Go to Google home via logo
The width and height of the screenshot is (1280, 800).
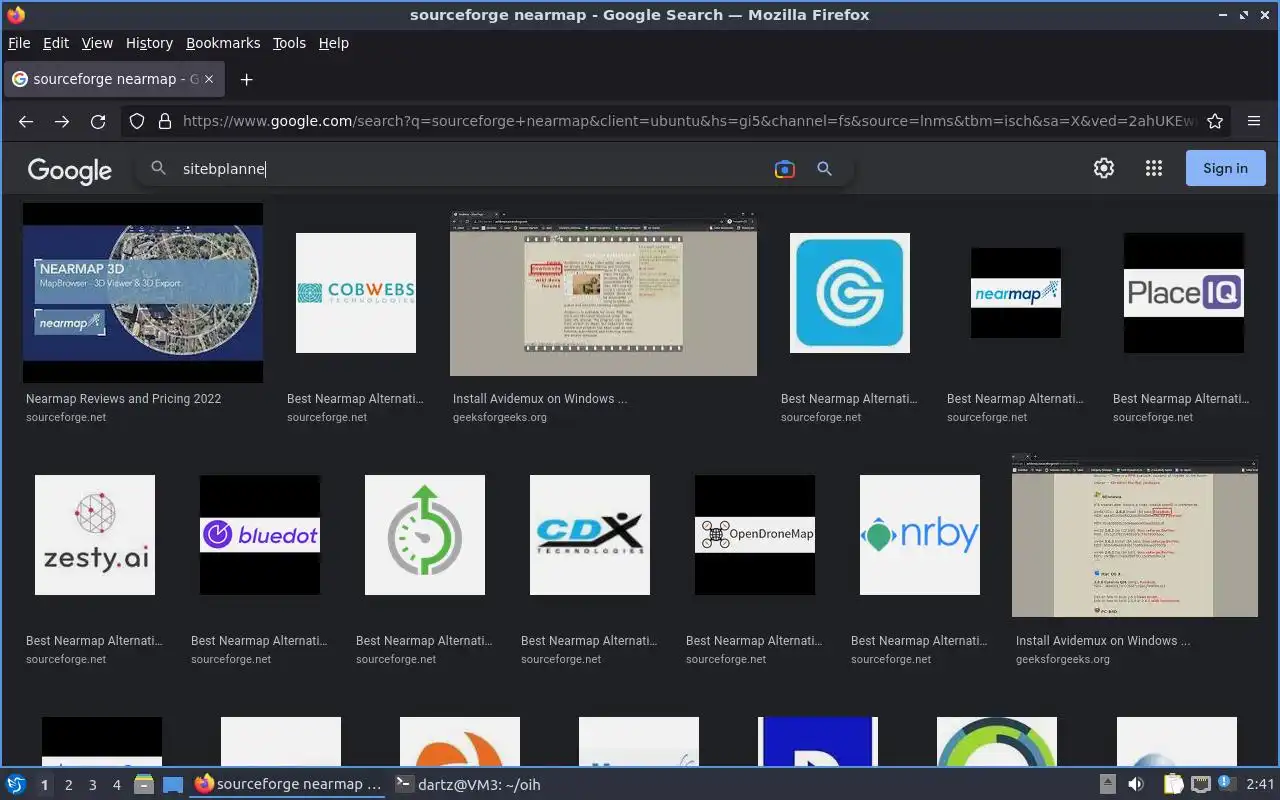coord(70,170)
